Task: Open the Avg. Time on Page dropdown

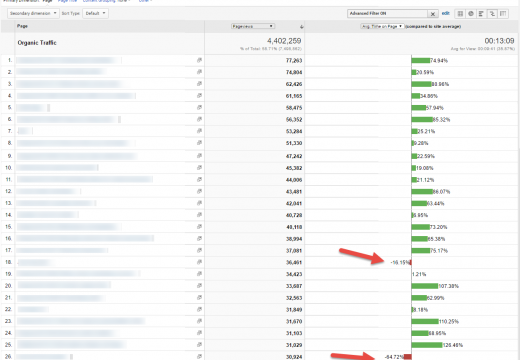Action: click(x=382, y=26)
